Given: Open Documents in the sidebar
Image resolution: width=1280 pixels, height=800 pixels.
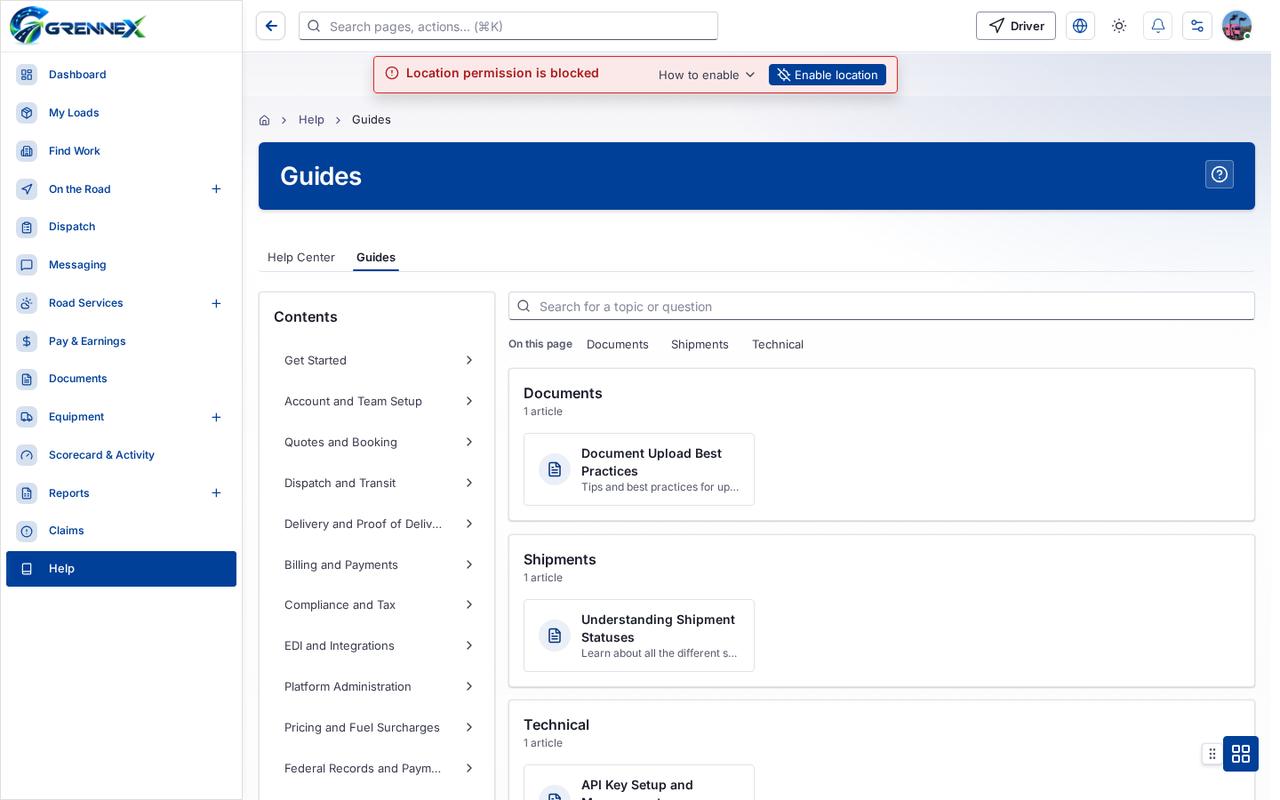Looking at the screenshot, I should (x=121, y=379).
